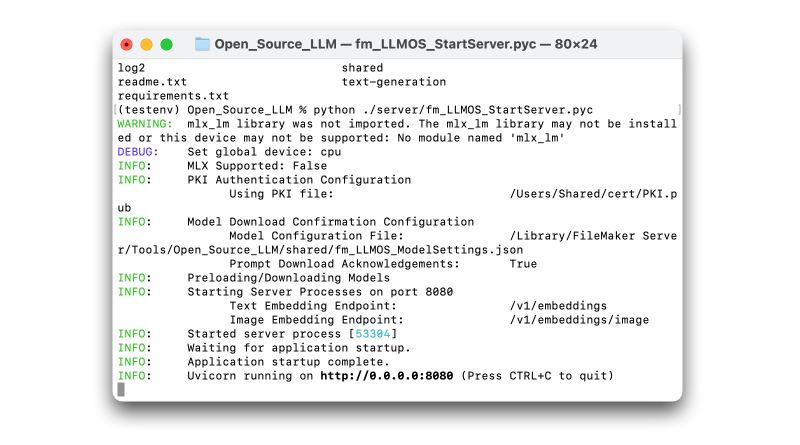Click the window title Open_Source_LLM text
This screenshot has height=445, width=800.
(275, 44)
